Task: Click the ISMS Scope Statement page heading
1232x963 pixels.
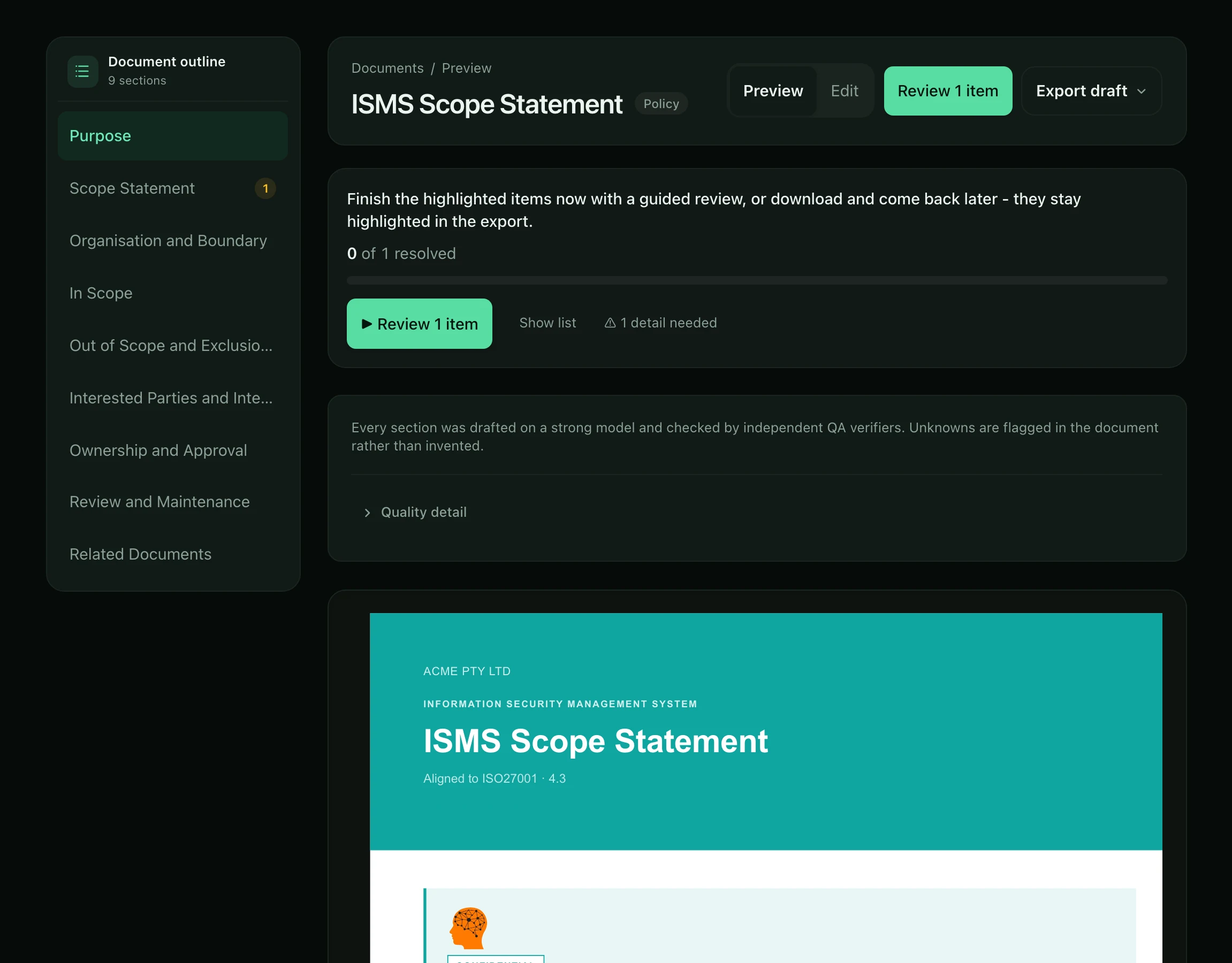Action: pos(486,104)
